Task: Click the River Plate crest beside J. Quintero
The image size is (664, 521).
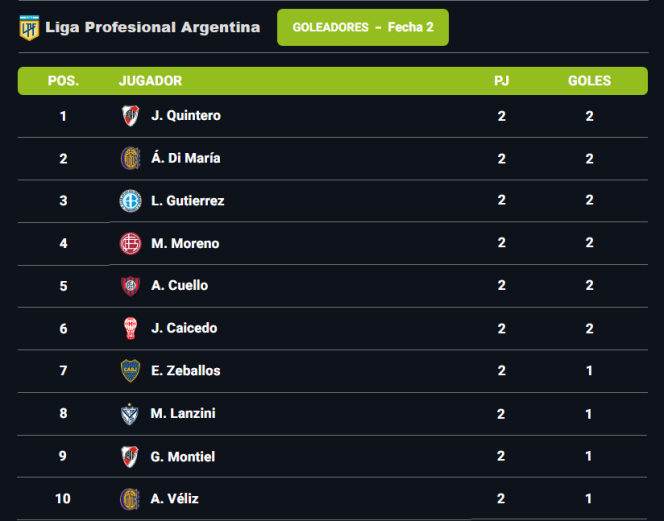Action: coord(130,116)
